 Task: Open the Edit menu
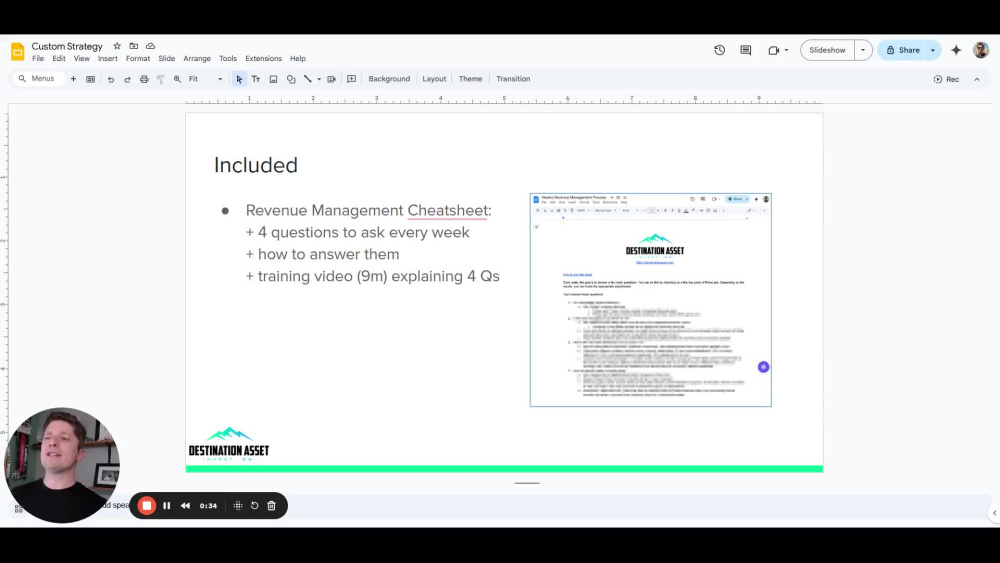[x=59, y=59]
